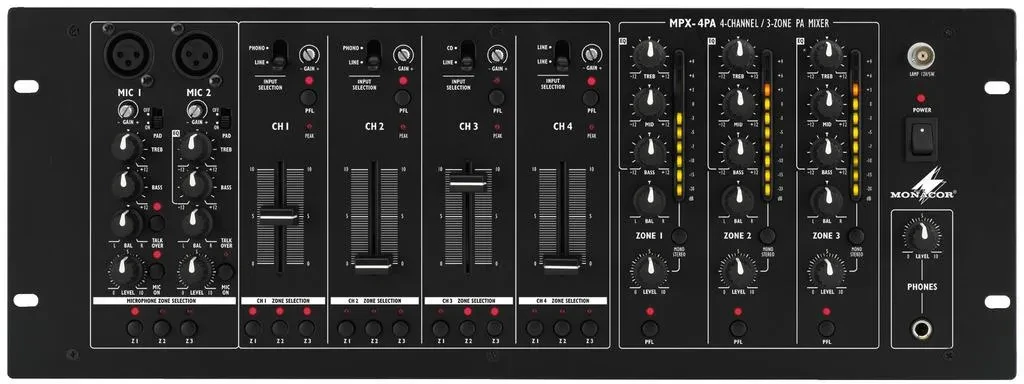This screenshot has width=1024, height=384.
Task: Click the PHONES LEVEL knob
Action: tap(921, 234)
